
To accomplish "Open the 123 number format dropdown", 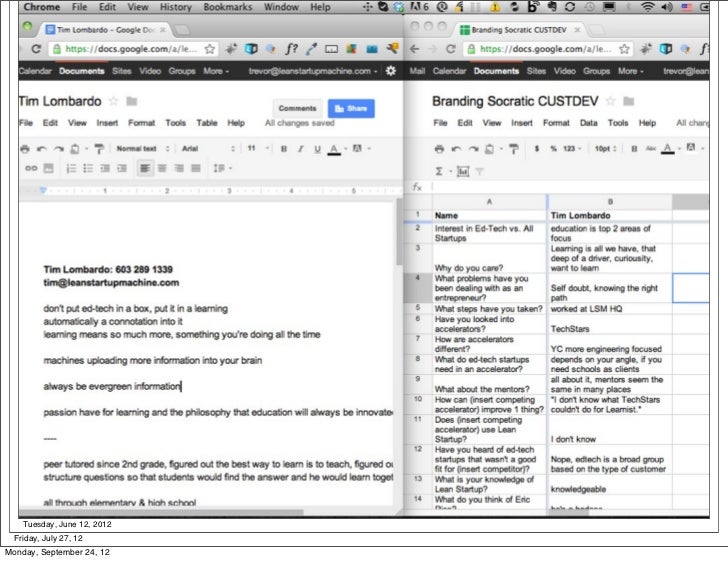I will [572, 149].
